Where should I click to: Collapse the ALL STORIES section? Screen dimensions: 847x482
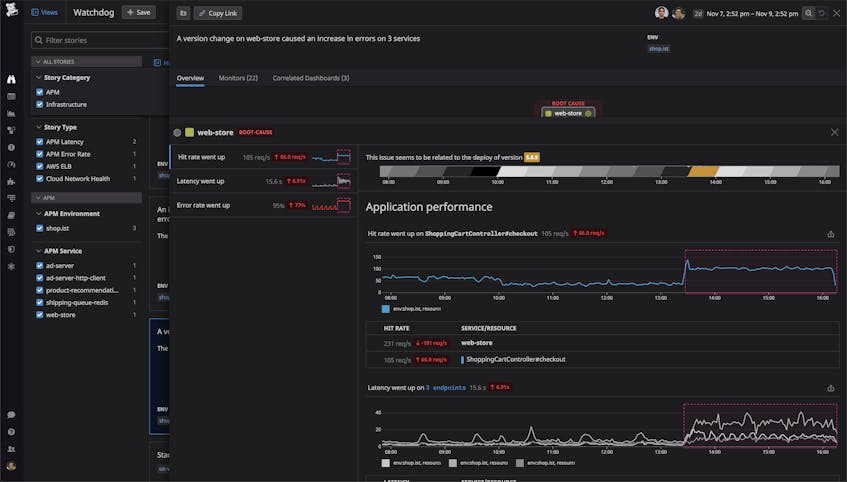(86, 62)
